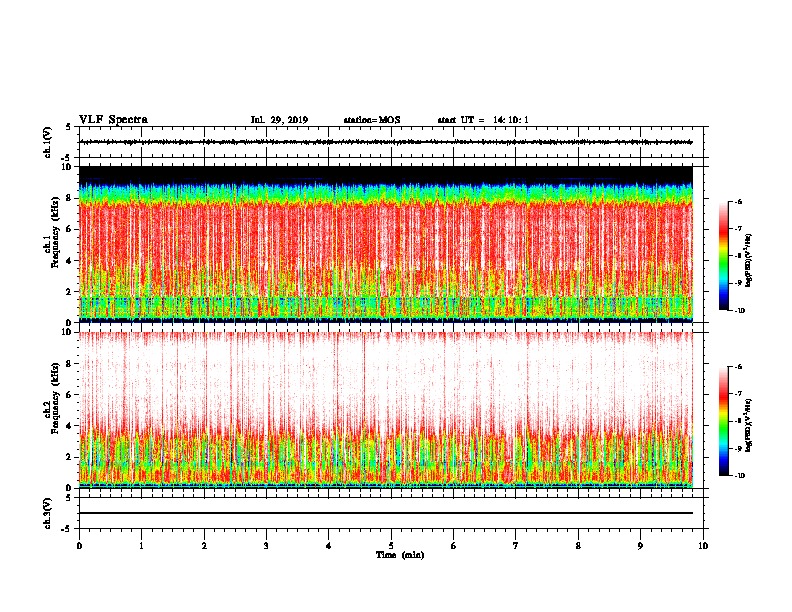Select the "Jul. 29, 2019" date text
Viewport: 792px width, 612px height.
(279, 120)
